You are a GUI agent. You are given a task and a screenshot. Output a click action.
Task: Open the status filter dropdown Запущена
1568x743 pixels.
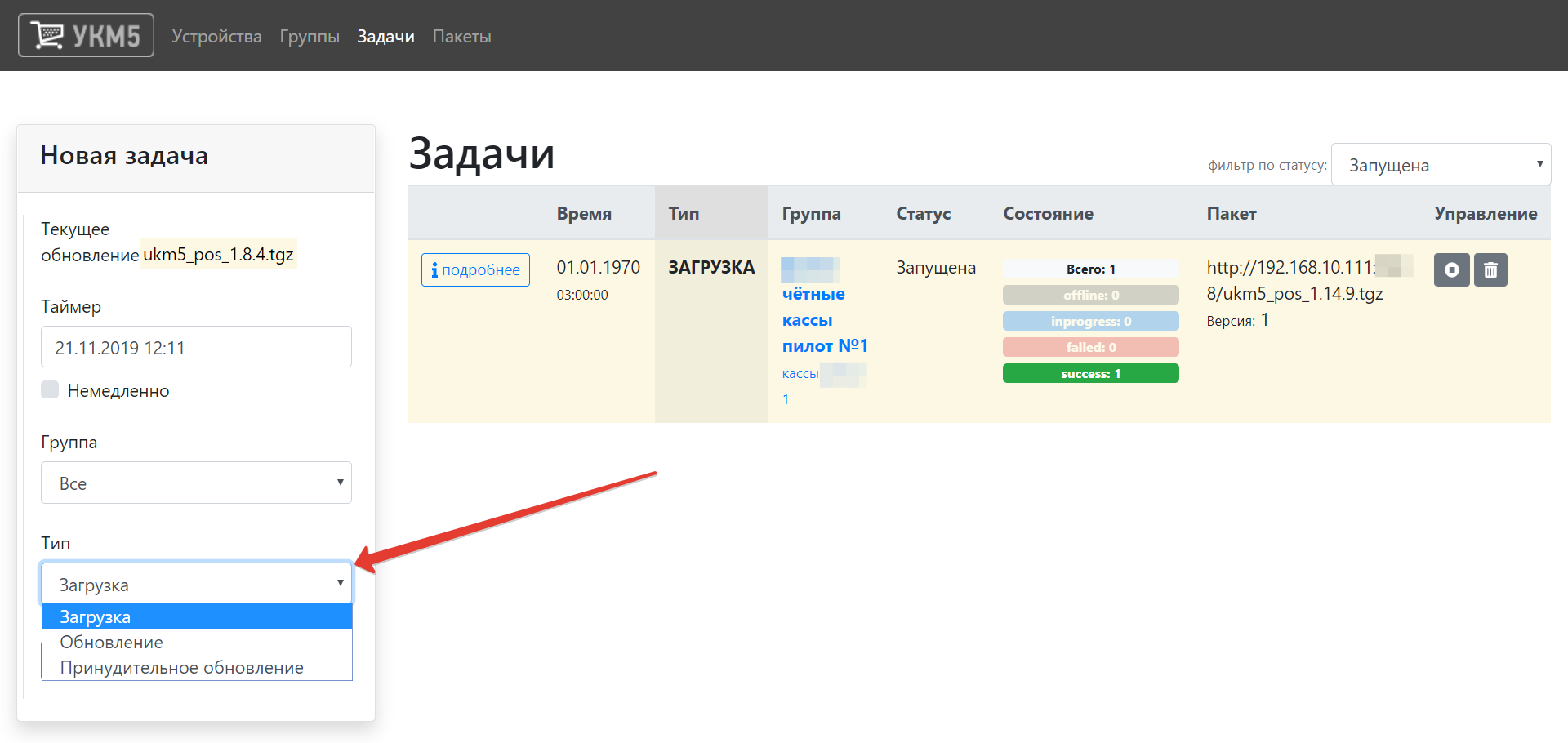click(1441, 165)
